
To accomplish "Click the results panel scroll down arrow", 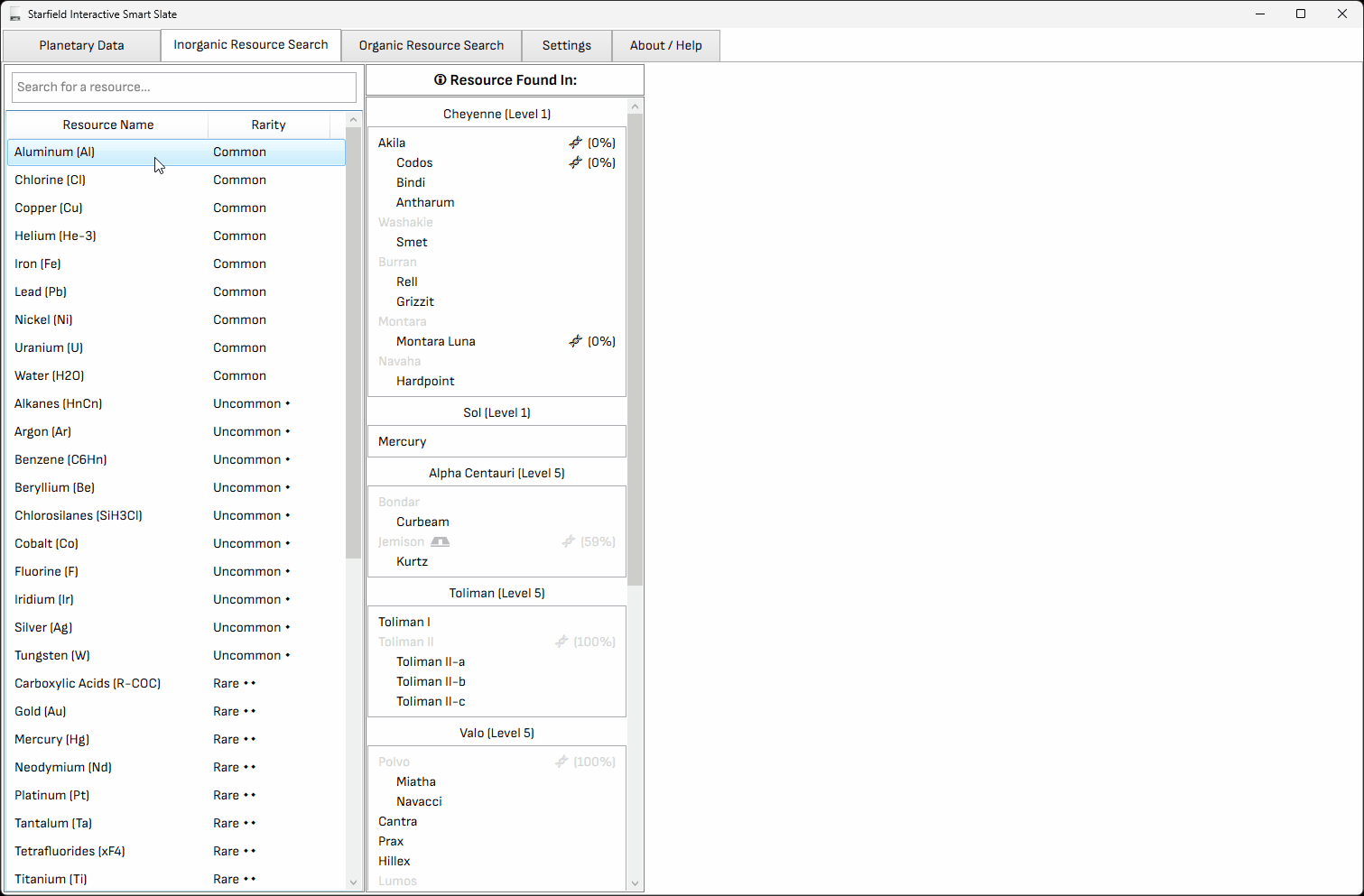I will click(x=635, y=883).
